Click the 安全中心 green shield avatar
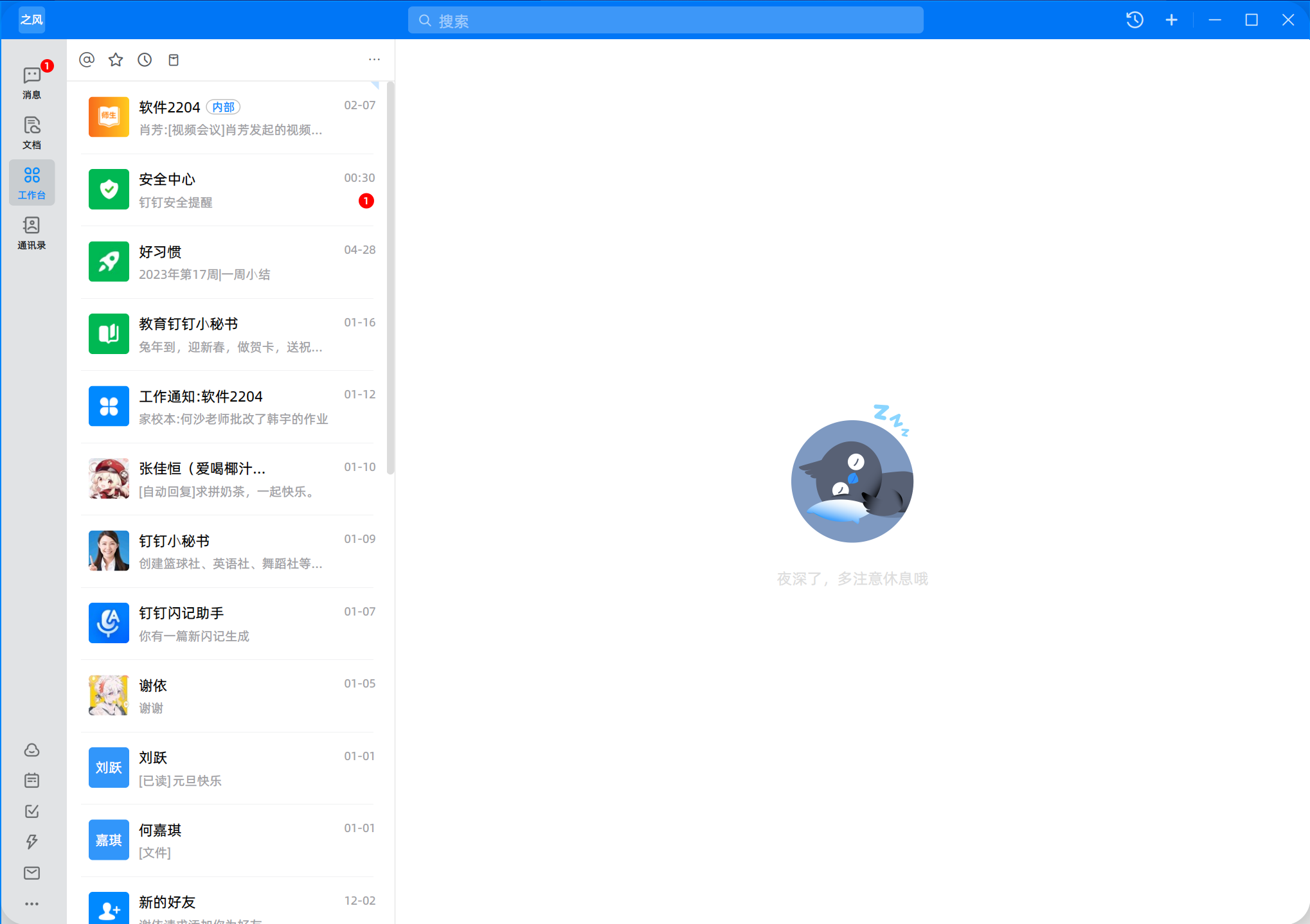 109,190
